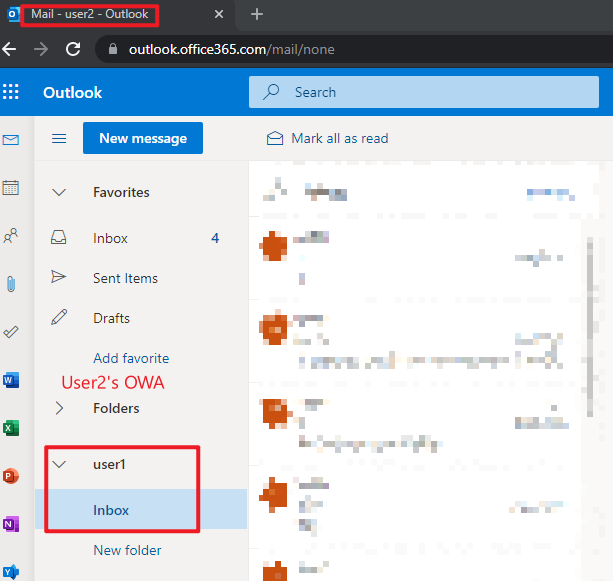Open the Files paperclip icon

coord(11,284)
